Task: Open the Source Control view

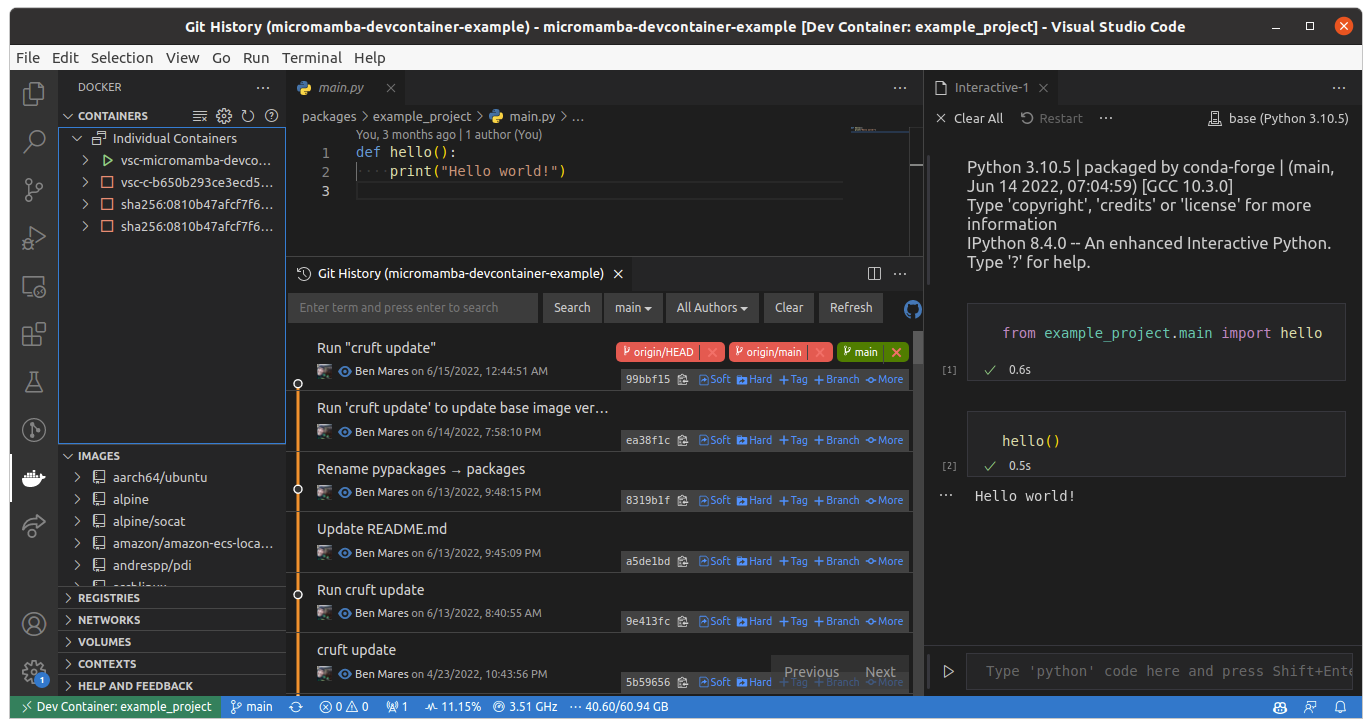Action: click(x=34, y=189)
